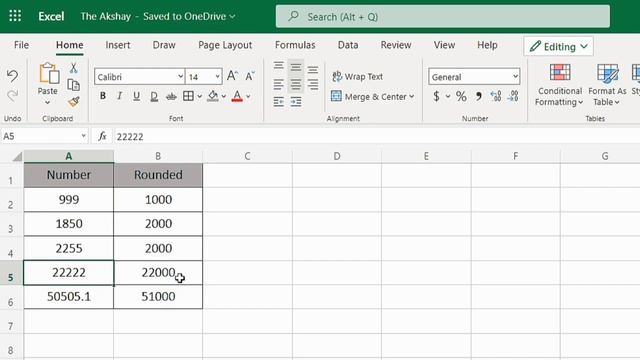The height and width of the screenshot is (360, 640).
Task: Click the Paste clipboard icon
Action: [x=49, y=74]
